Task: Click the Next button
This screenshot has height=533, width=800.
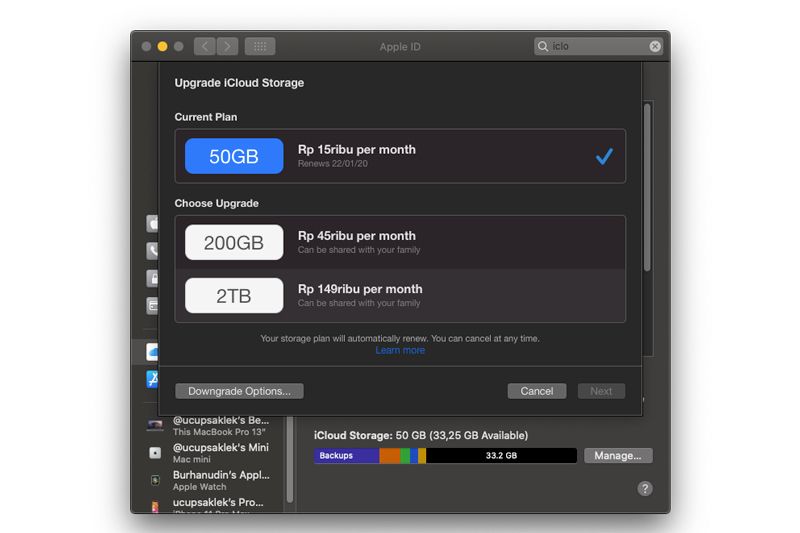Action: click(601, 391)
